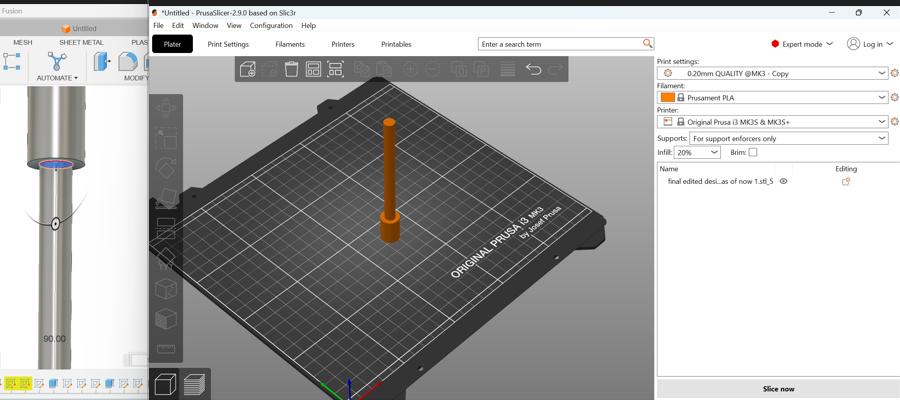Screen dimensions: 900x400
Task: Click the gear icon beside Printer preset
Action: coord(894,122)
